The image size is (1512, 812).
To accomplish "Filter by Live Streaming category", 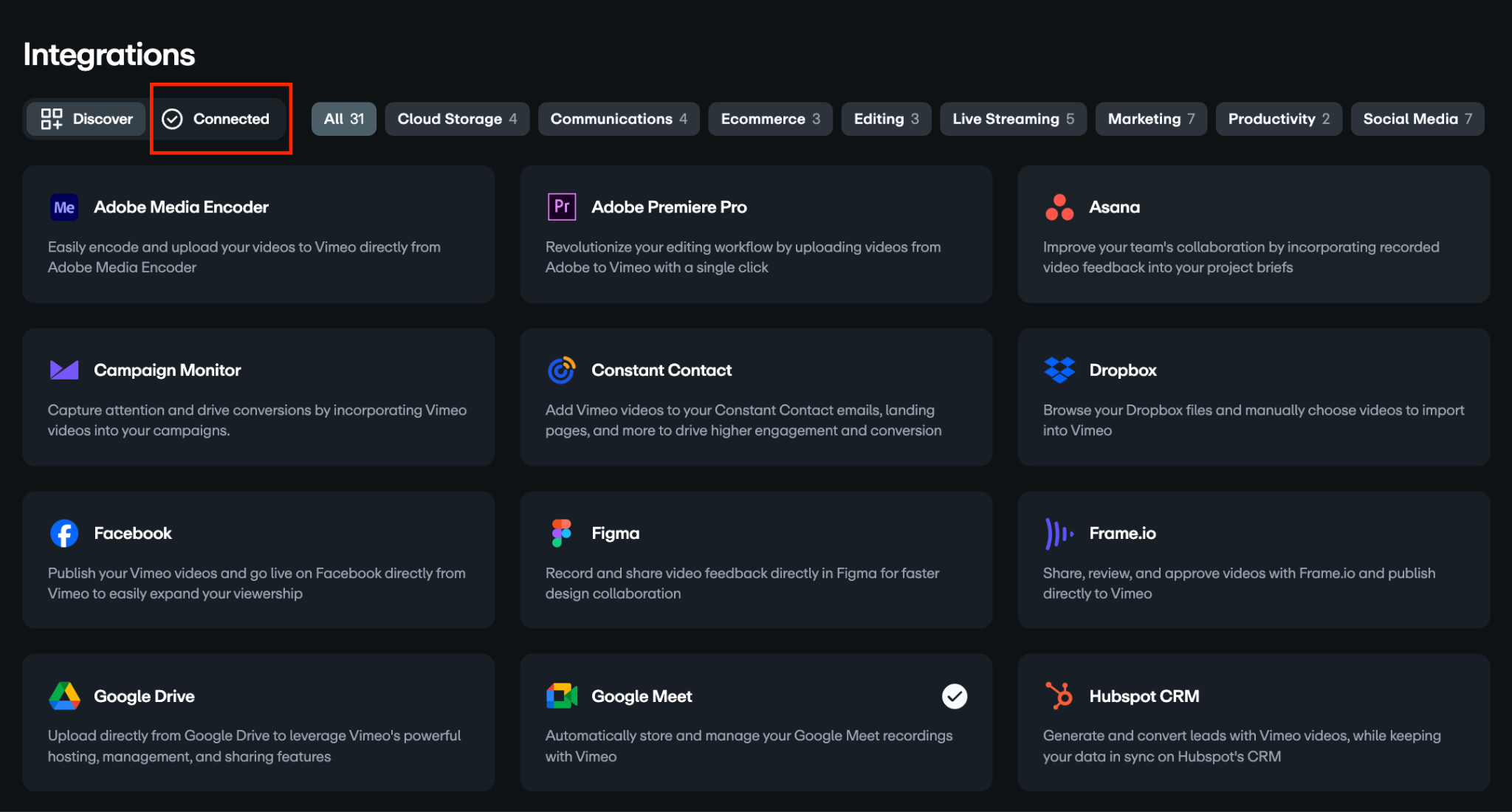I will [x=1013, y=119].
